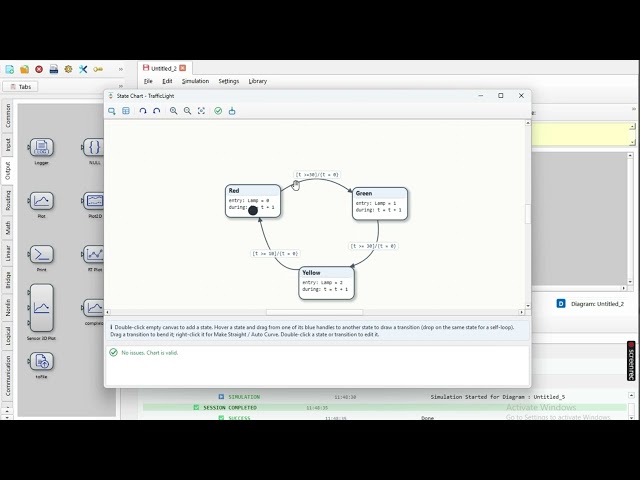This screenshot has width=640, height=480.
Task: Click the Tabs button
Action: tap(20, 87)
